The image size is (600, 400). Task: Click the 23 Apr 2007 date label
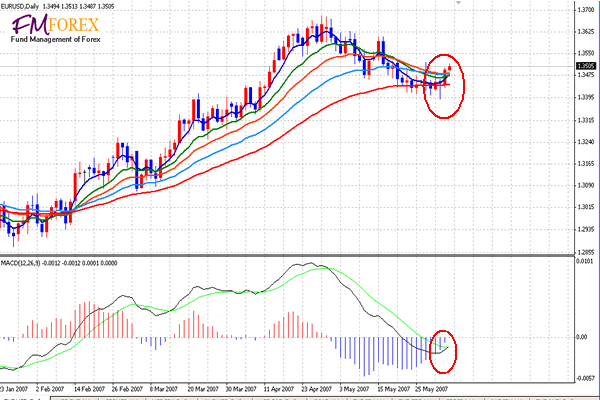[x=316, y=389]
